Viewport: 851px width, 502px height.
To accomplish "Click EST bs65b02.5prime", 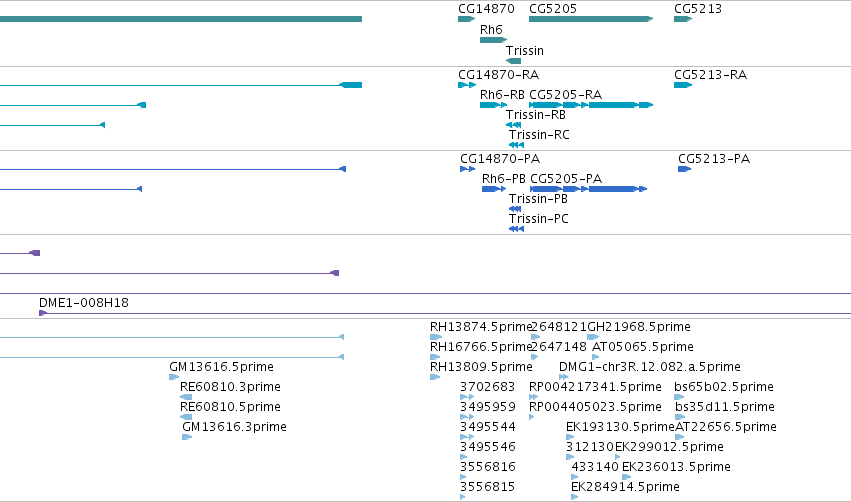I will click(x=724, y=387).
